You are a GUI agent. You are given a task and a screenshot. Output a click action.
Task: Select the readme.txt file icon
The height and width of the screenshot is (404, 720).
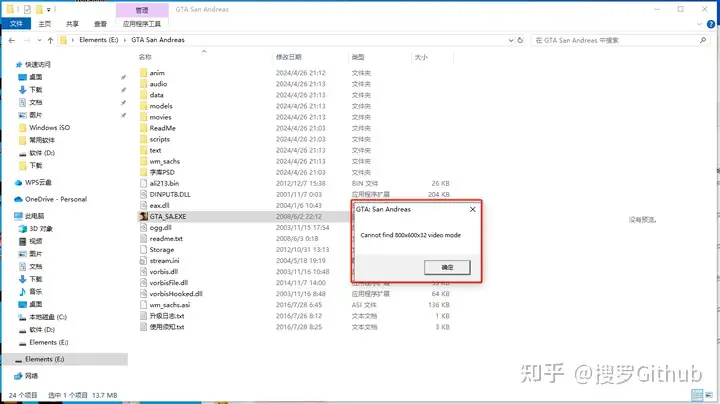point(143,238)
